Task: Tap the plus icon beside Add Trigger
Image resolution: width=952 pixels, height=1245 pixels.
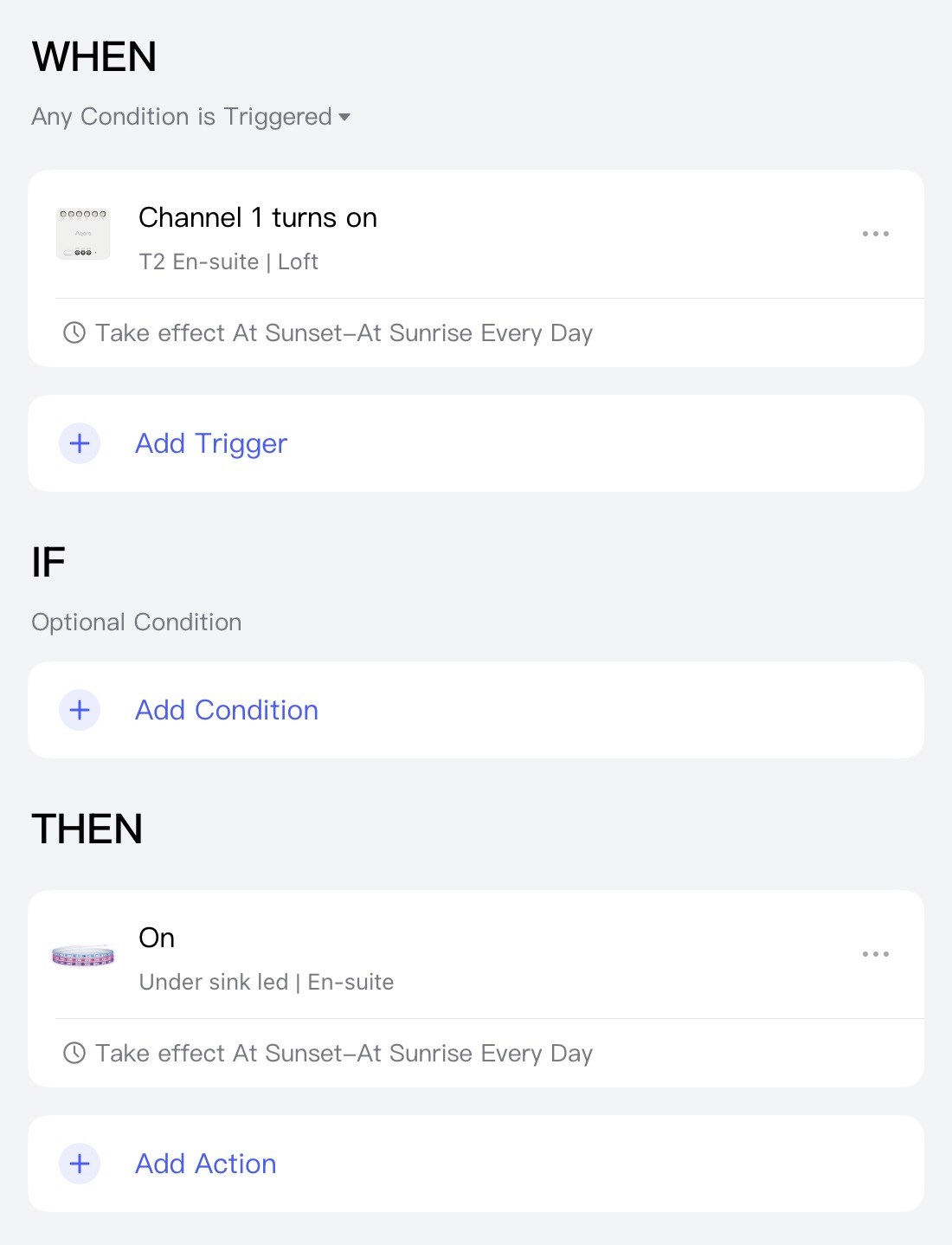Action: tap(80, 443)
